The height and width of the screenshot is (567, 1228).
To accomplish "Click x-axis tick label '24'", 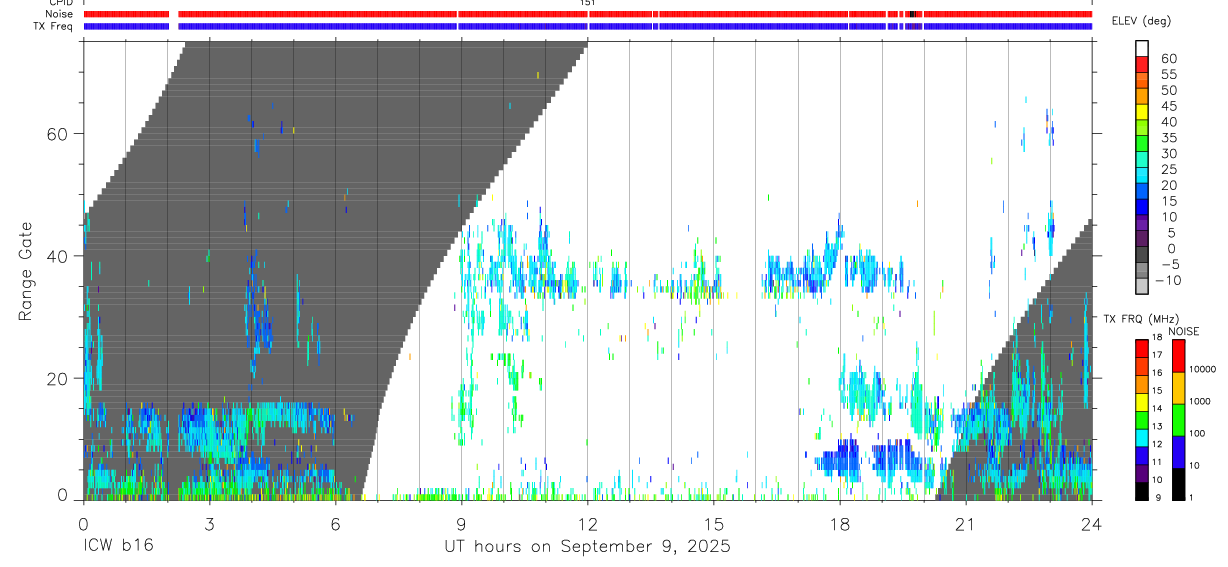I will pos(1092,524).
